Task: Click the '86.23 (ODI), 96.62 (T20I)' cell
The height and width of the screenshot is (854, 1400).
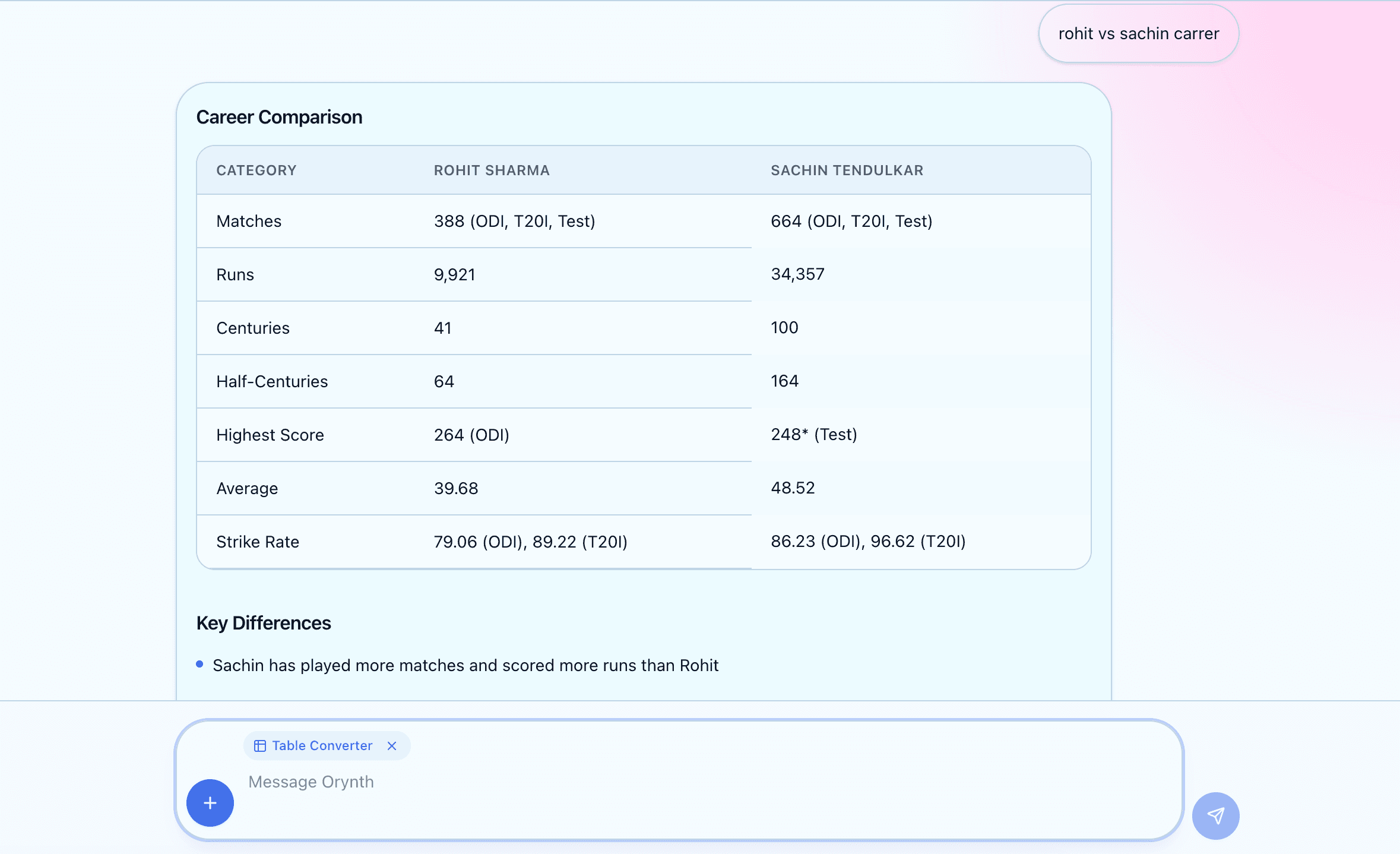Action: tap(868, 541)
